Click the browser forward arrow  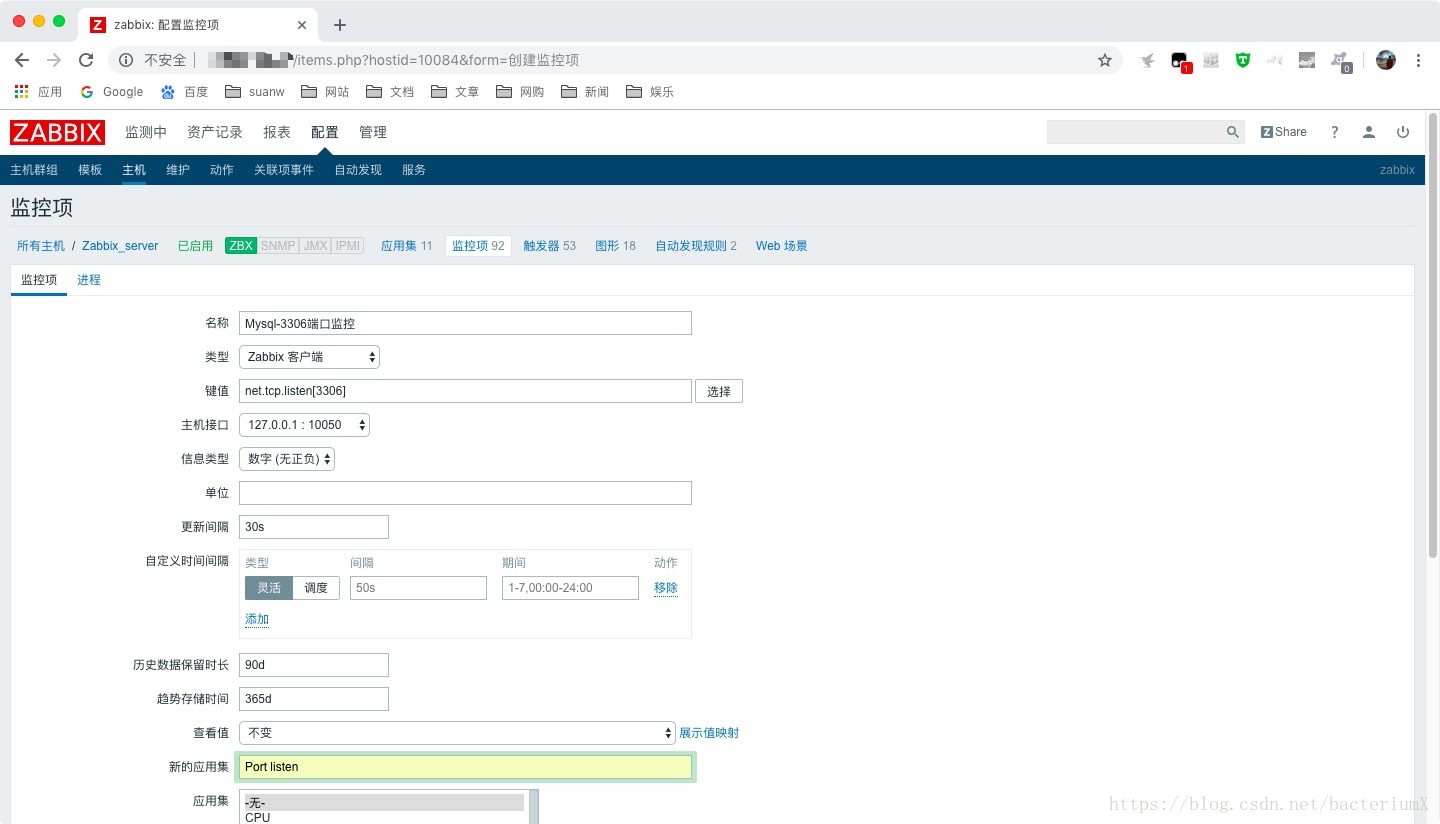tap(54, 60)
